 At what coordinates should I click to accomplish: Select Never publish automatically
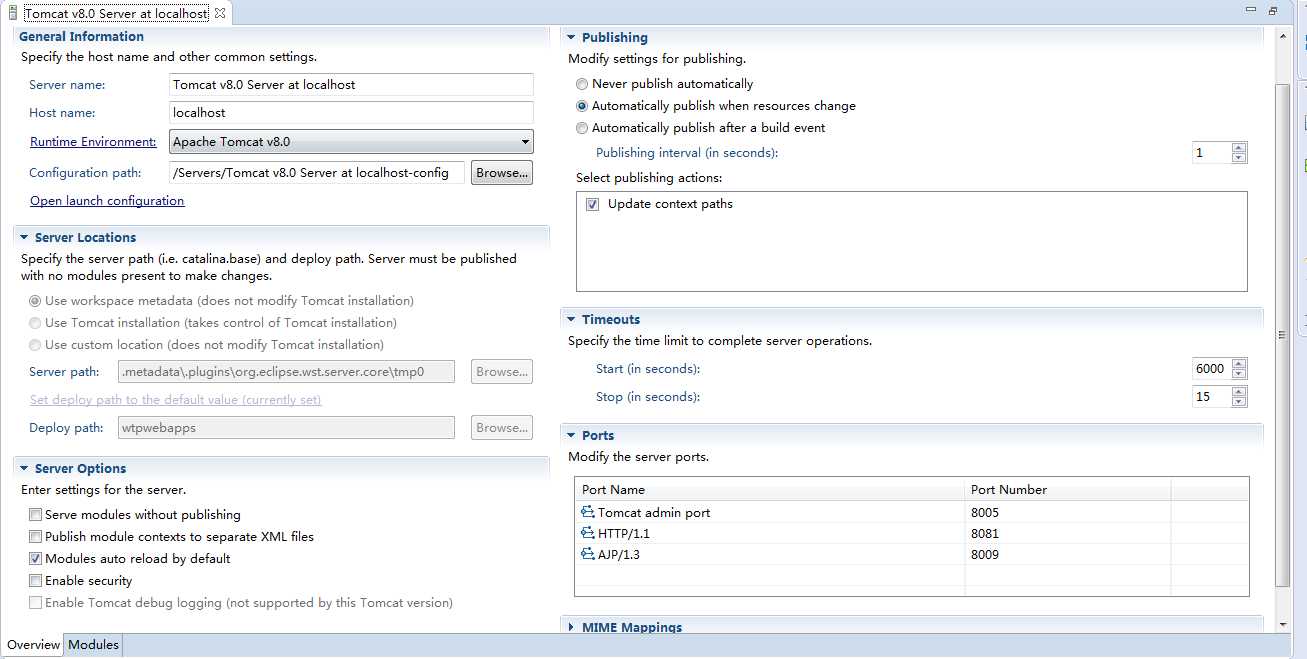click(x=582, y=84)
